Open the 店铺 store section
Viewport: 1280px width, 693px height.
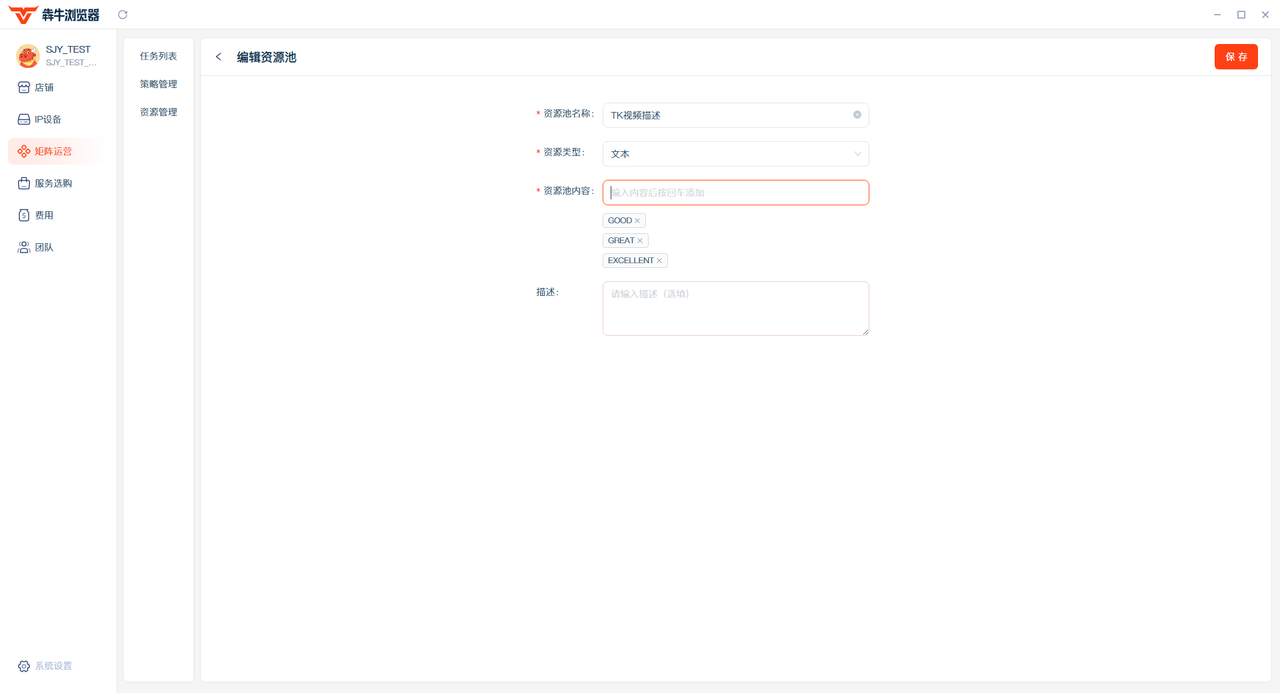pyautogui.click(x=44, y=88)
